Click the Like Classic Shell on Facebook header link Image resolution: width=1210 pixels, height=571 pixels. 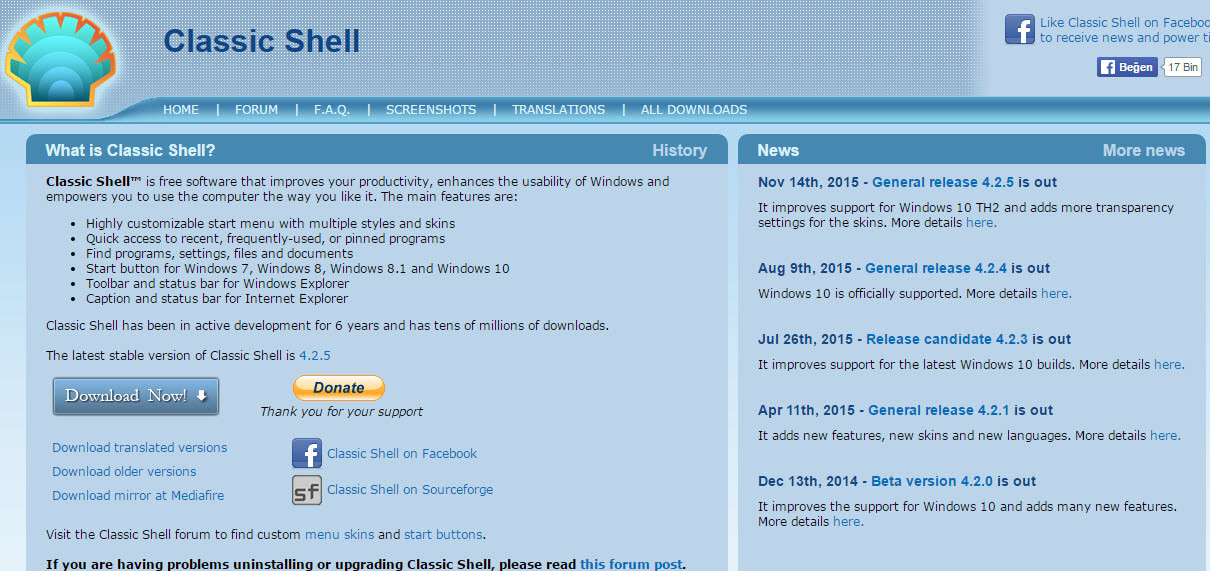1124,30
